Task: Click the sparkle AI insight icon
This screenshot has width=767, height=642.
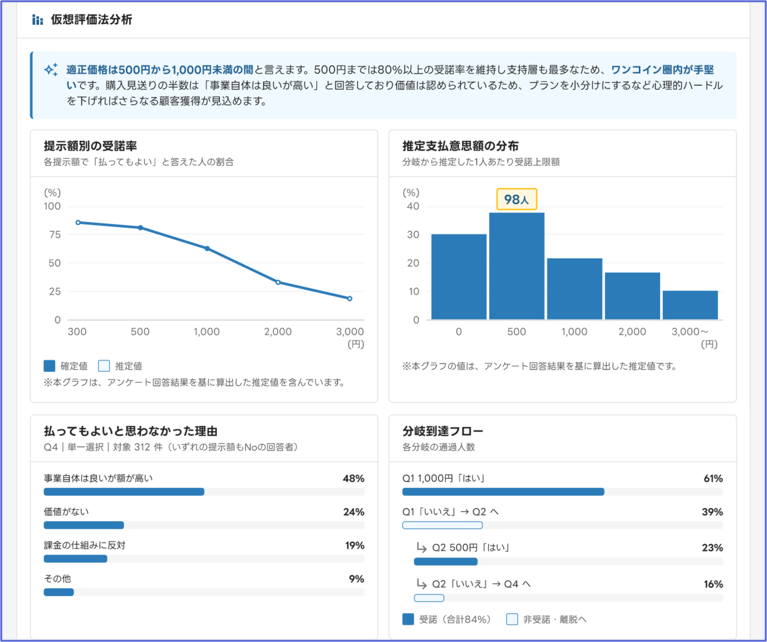Action: pyautogui.click(x=51, y=69)
